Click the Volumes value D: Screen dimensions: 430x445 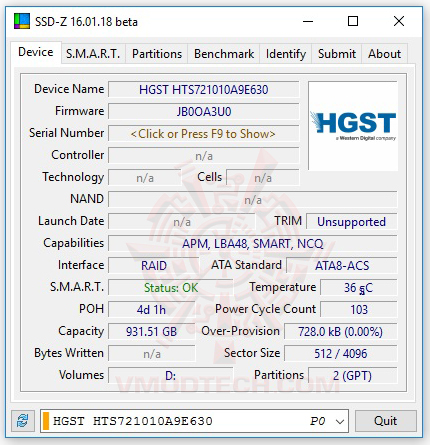tap(171, 376)
